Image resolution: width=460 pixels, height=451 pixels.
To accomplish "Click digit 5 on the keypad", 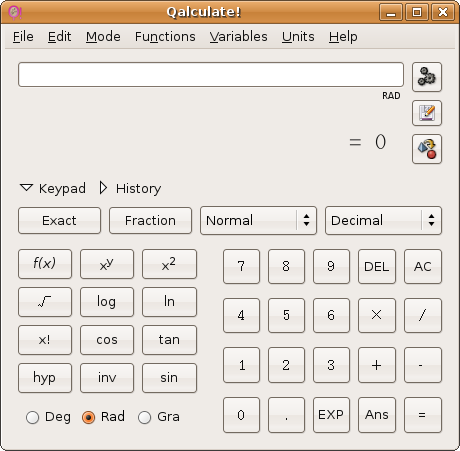I will [x=286, y=315].
